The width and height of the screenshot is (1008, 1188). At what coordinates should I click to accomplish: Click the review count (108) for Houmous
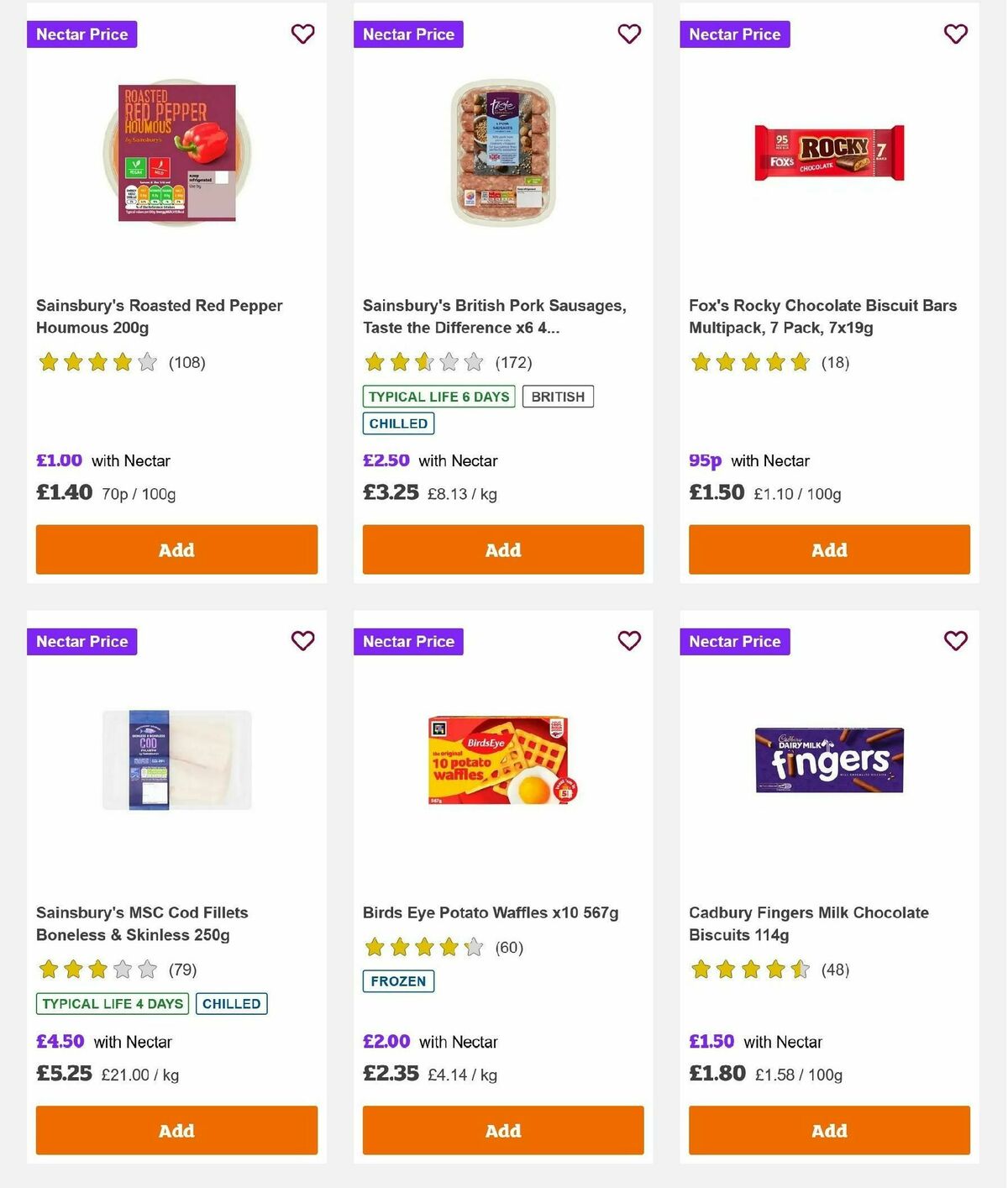(x=185, y=362)
